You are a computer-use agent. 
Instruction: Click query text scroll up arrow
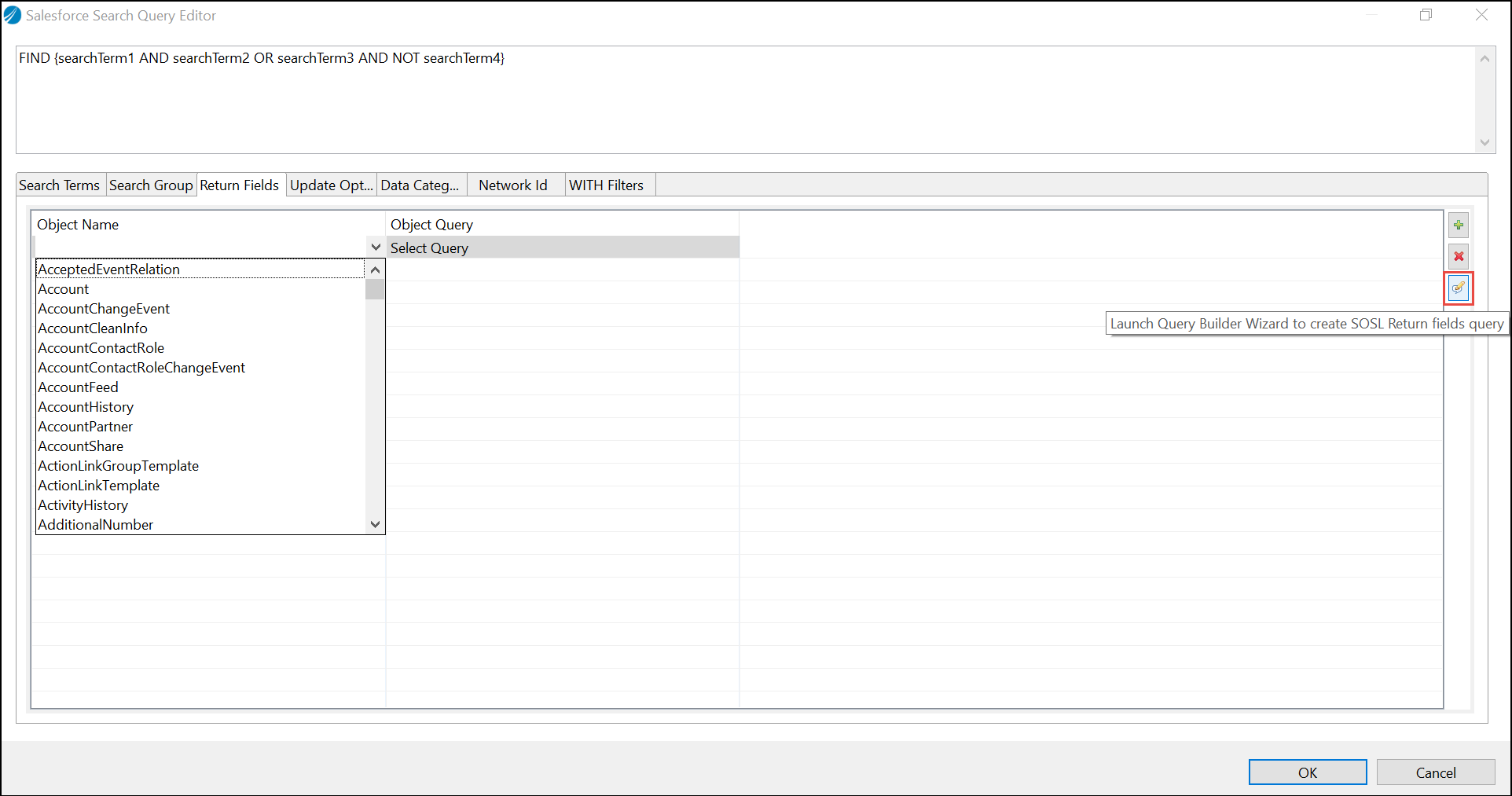[x=1484, y=59]
